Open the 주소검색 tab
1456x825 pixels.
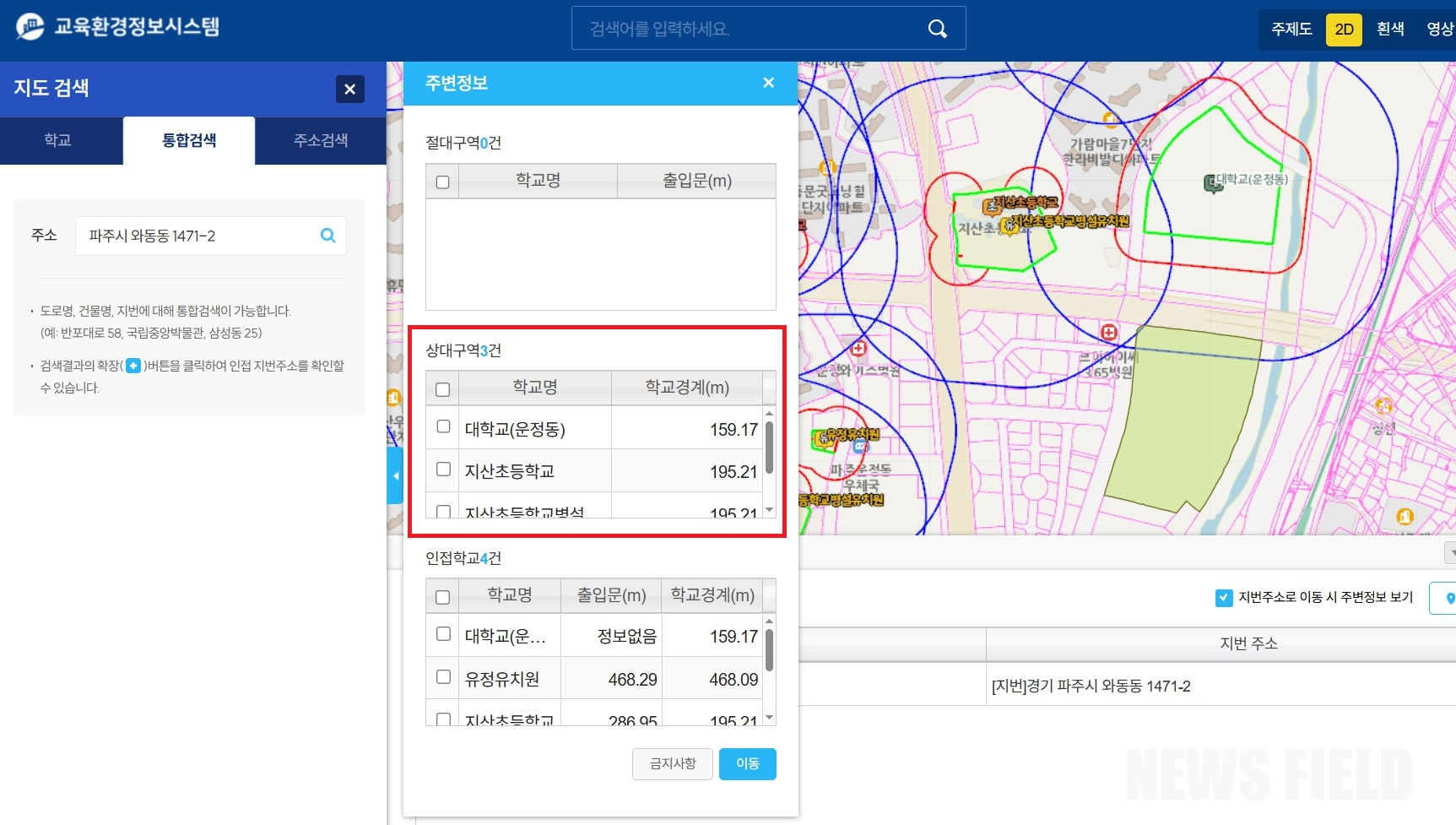coord(321,140)
